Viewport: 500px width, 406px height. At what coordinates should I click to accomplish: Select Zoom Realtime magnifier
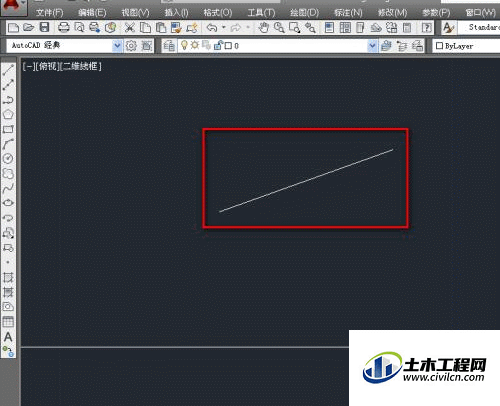point(279,27)
